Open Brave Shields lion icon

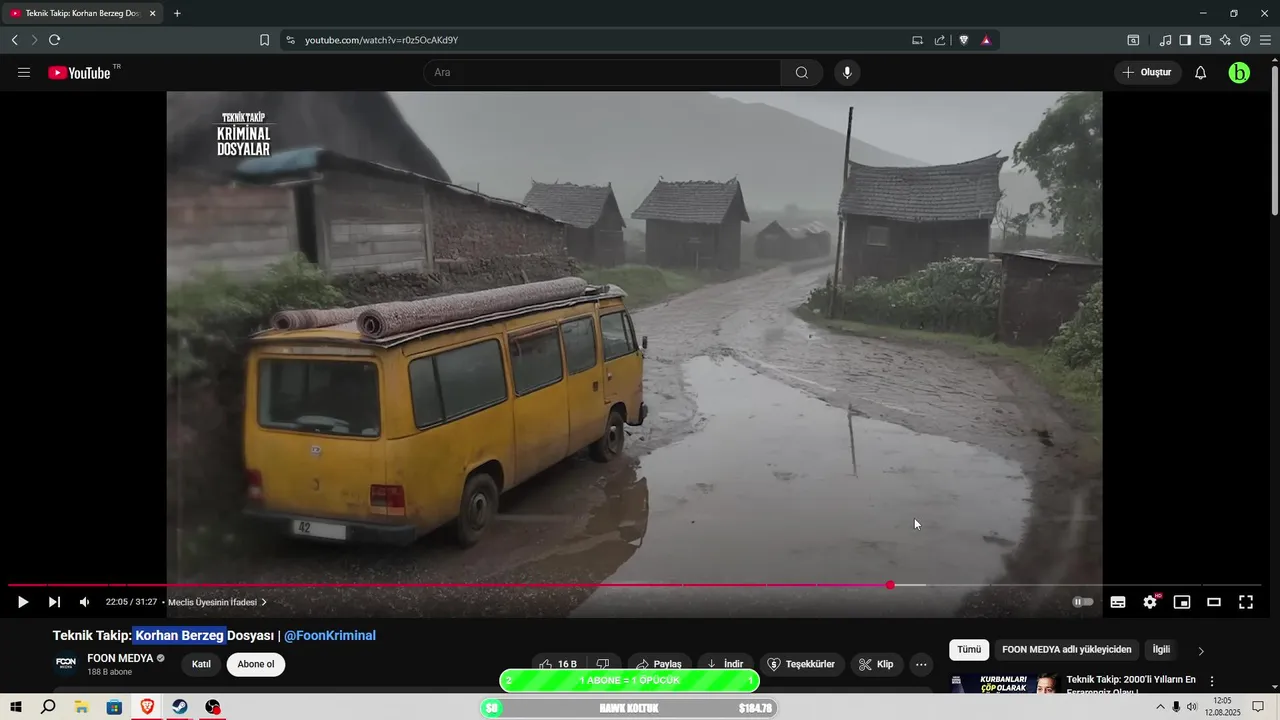(x=964, y=40)
